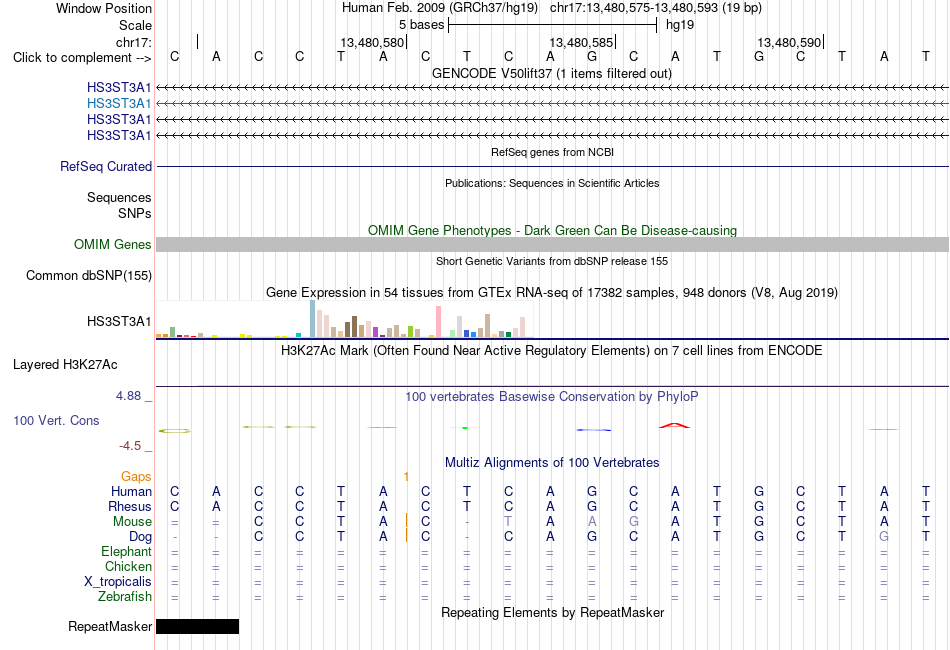Click the 'Common dbSNP(155)' track label
Image resolution: width=950 pixels, height=650 pixels.
tap(89, 276)
